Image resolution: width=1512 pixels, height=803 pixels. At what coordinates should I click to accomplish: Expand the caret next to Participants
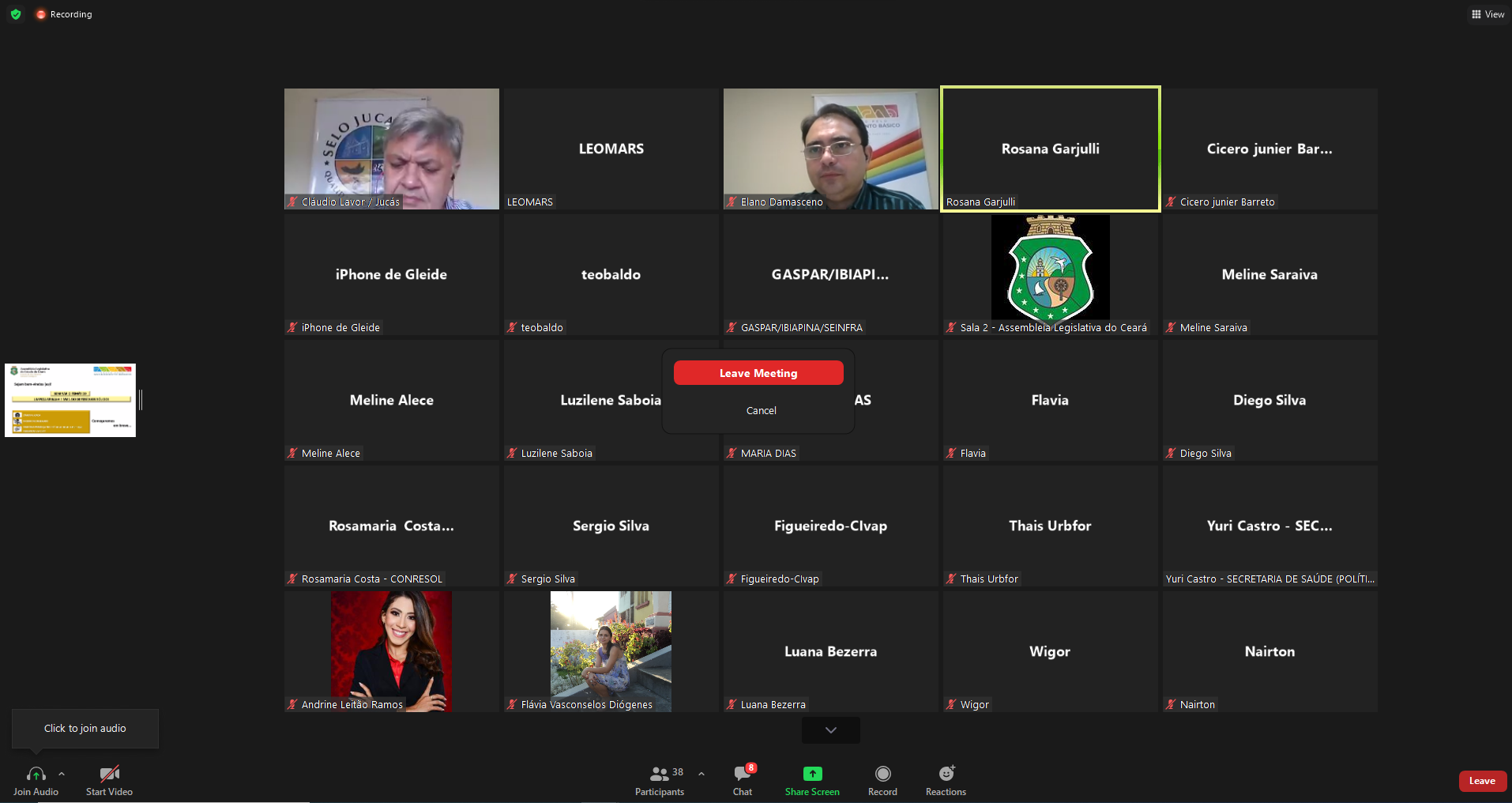click(x=701, y=774)
